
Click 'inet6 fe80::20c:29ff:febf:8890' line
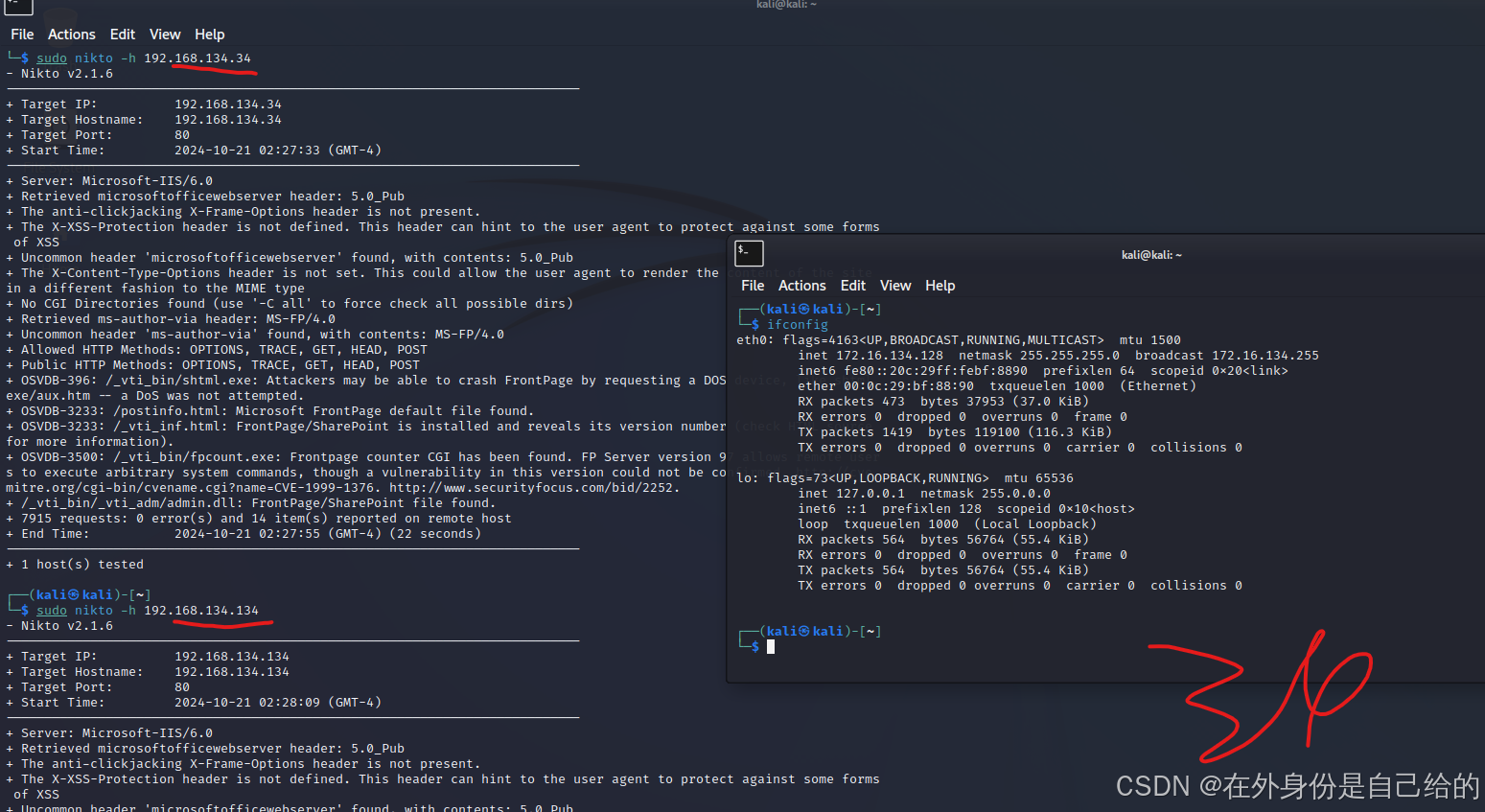tap(1043, 371)
